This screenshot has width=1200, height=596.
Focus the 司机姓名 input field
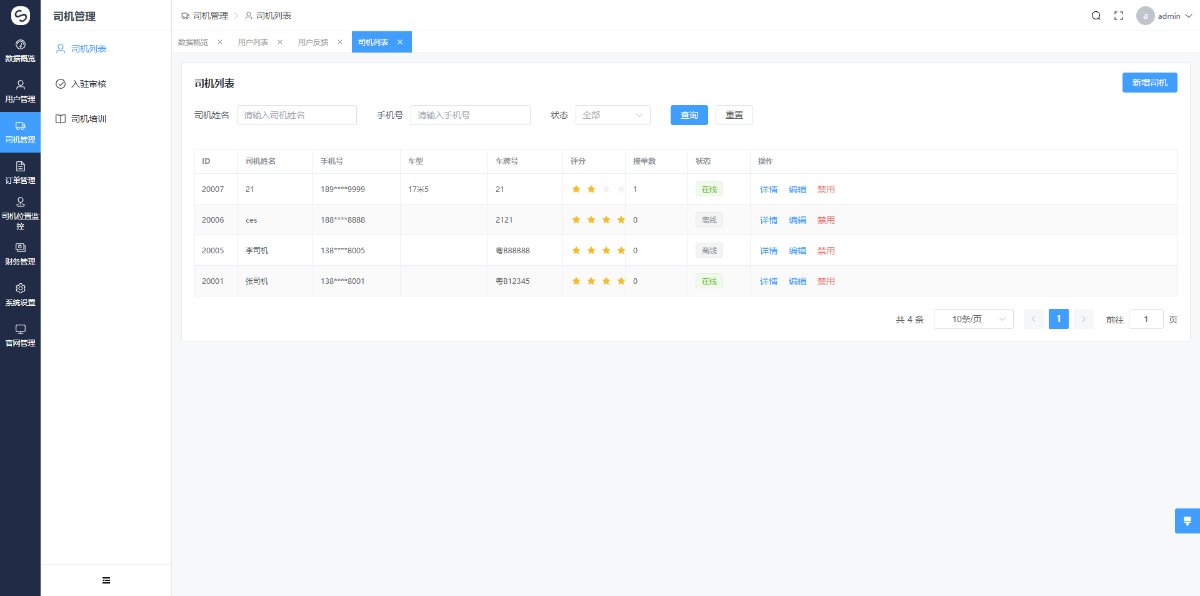tap(297, 115)
